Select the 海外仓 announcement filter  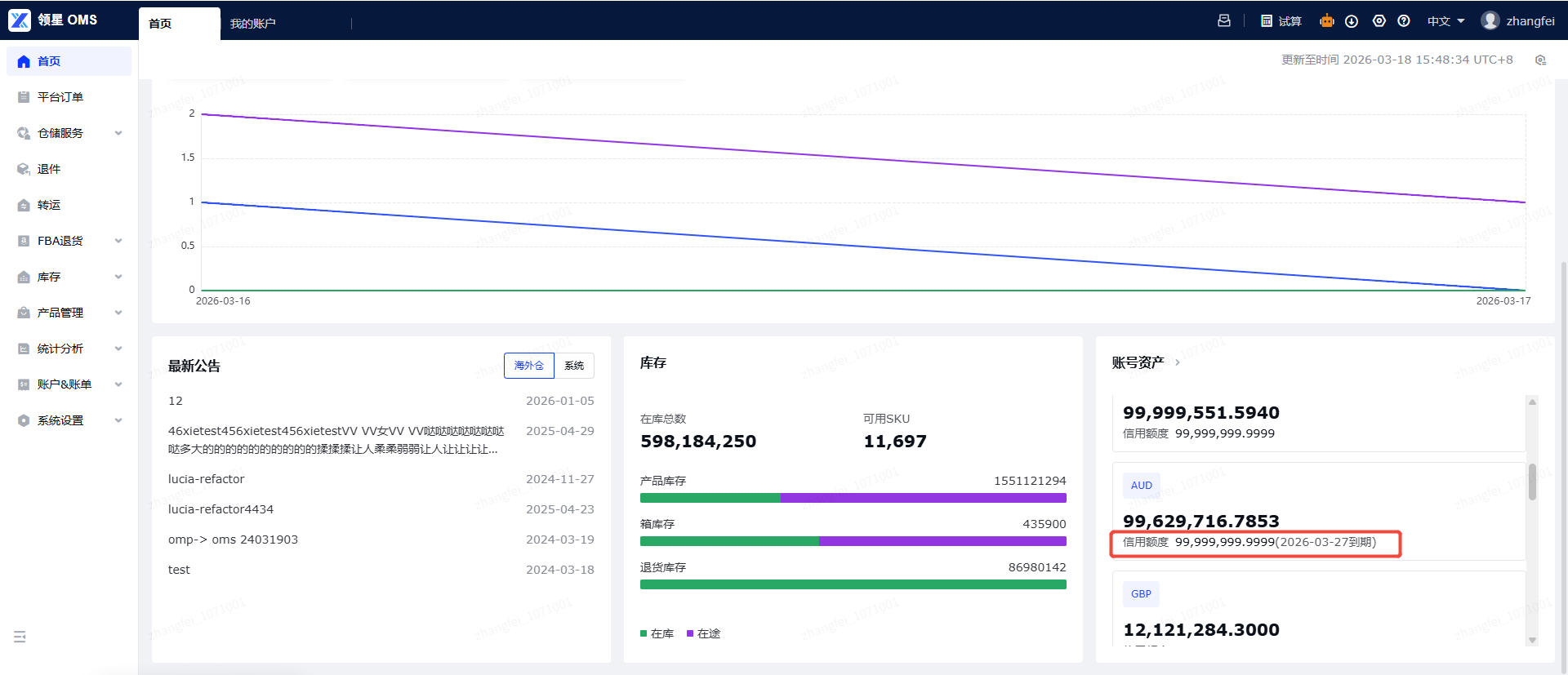coord(529,366)
